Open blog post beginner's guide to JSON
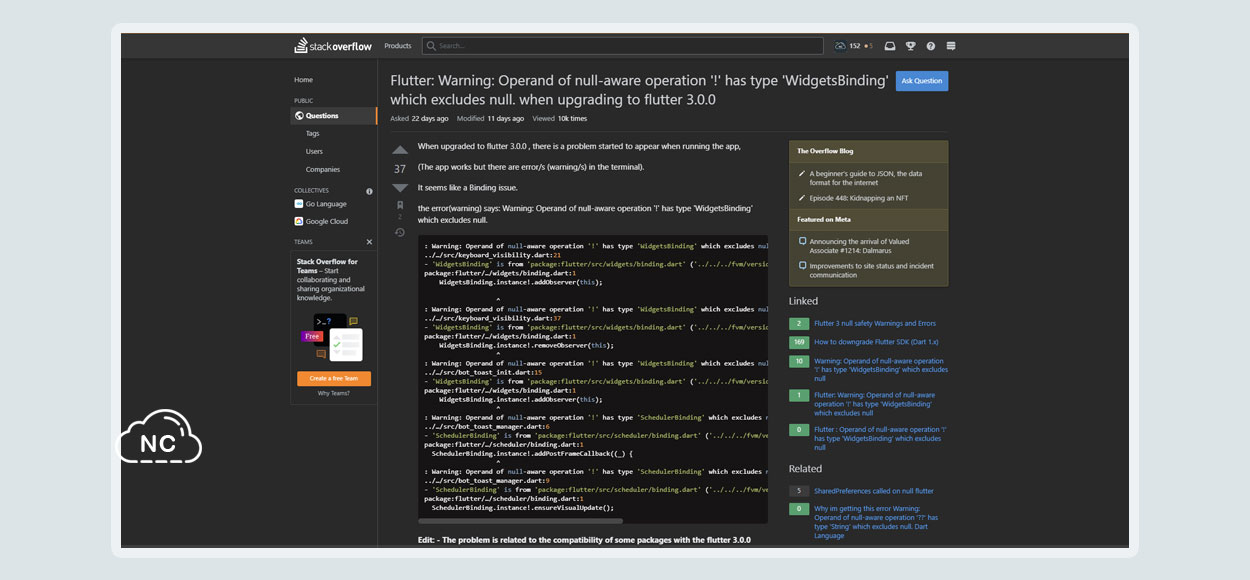Image resolution: width=1250 pixels, height=580 pixels. click(866, 178)
